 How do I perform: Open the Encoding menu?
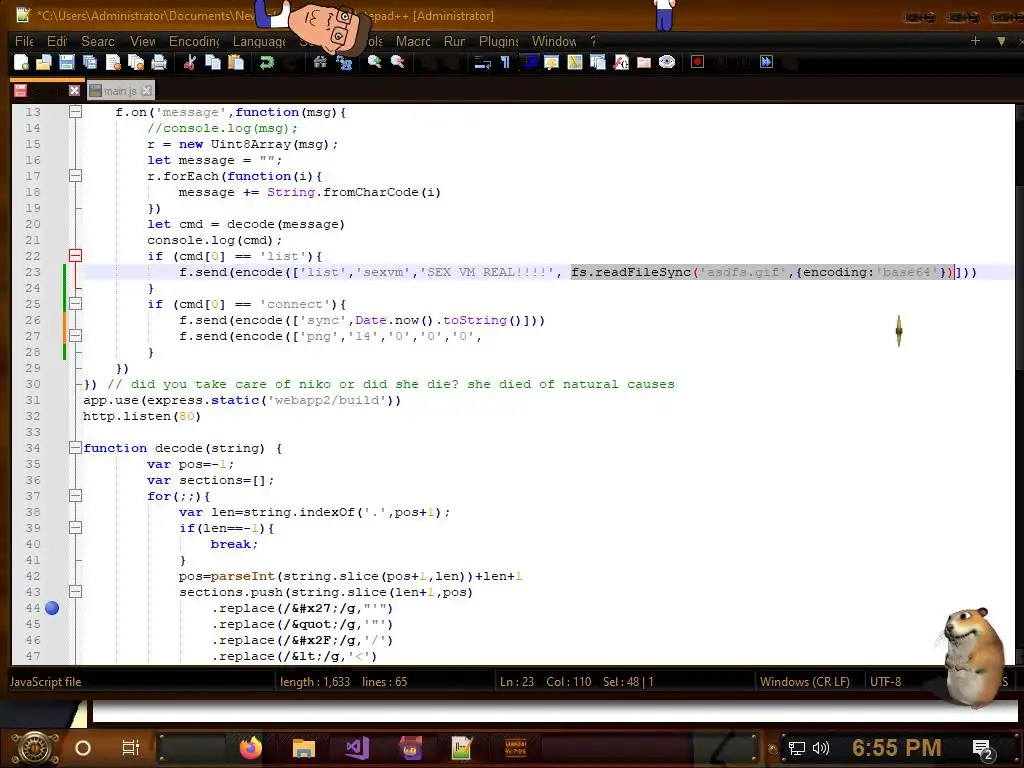click(x=194, y=41)
